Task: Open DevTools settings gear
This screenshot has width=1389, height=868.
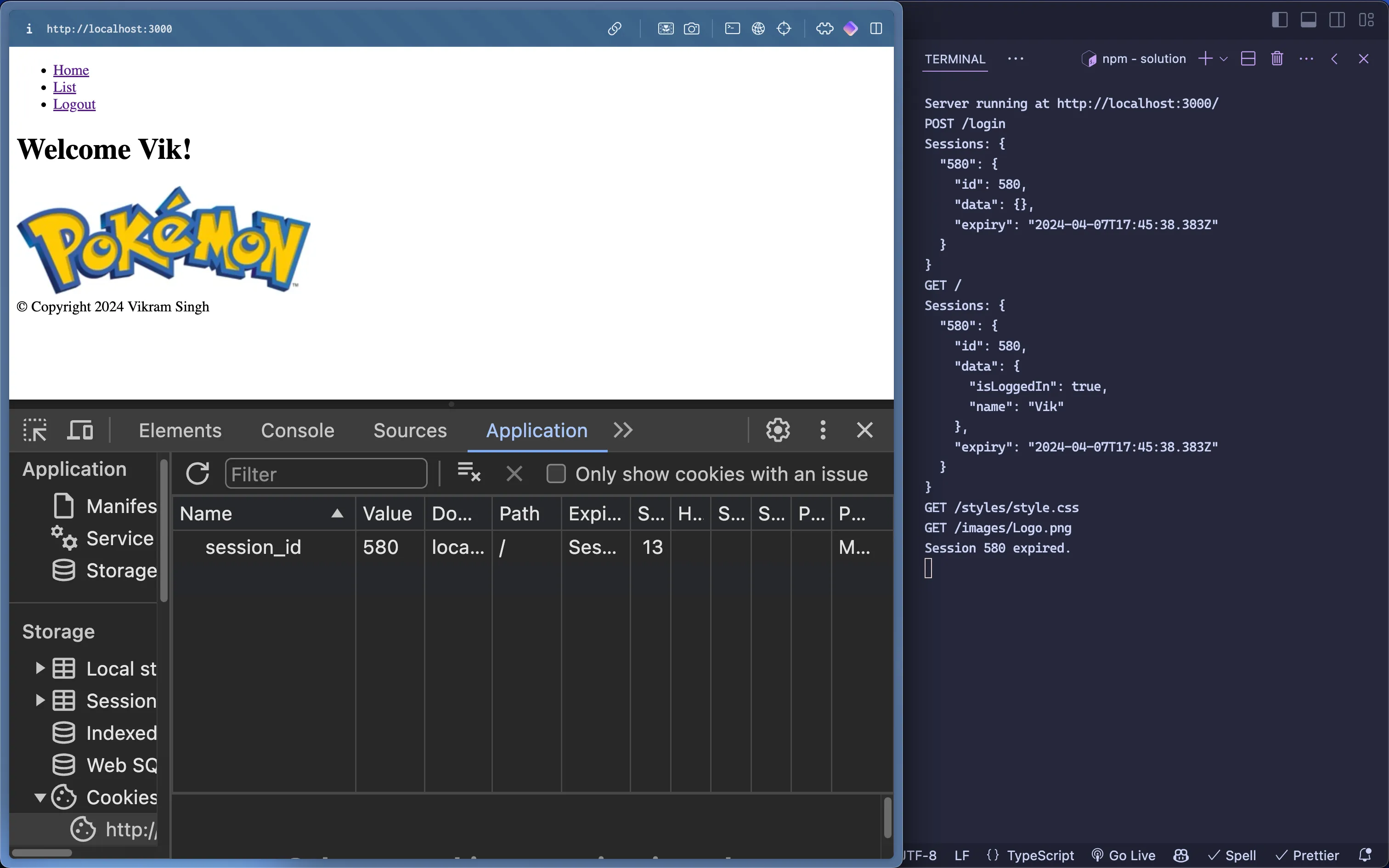Action: [x=778, y=430]
